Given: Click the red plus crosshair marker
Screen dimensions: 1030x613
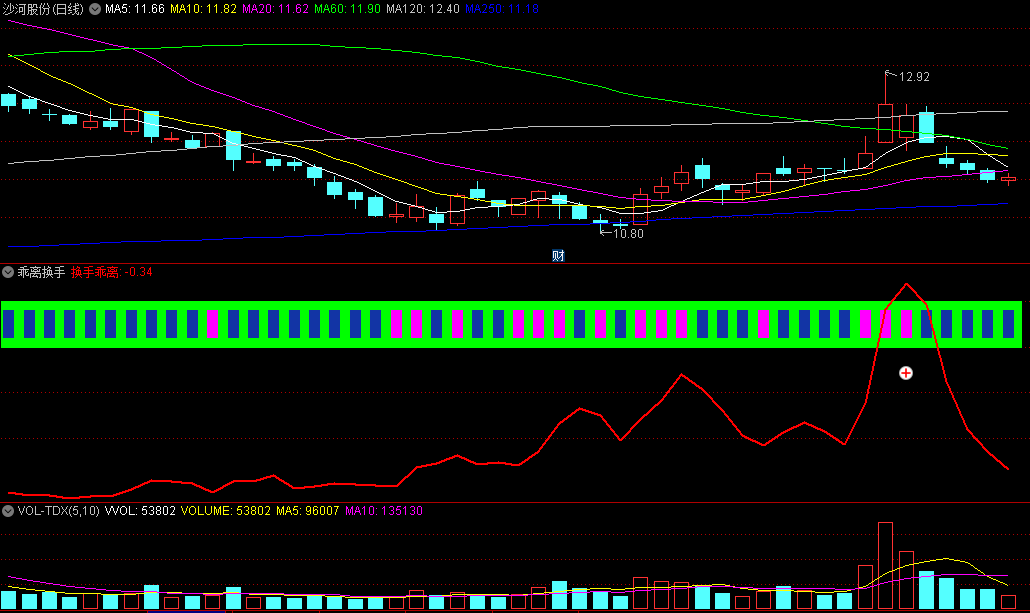Looking at the screenshot, I should click(906, 373).
